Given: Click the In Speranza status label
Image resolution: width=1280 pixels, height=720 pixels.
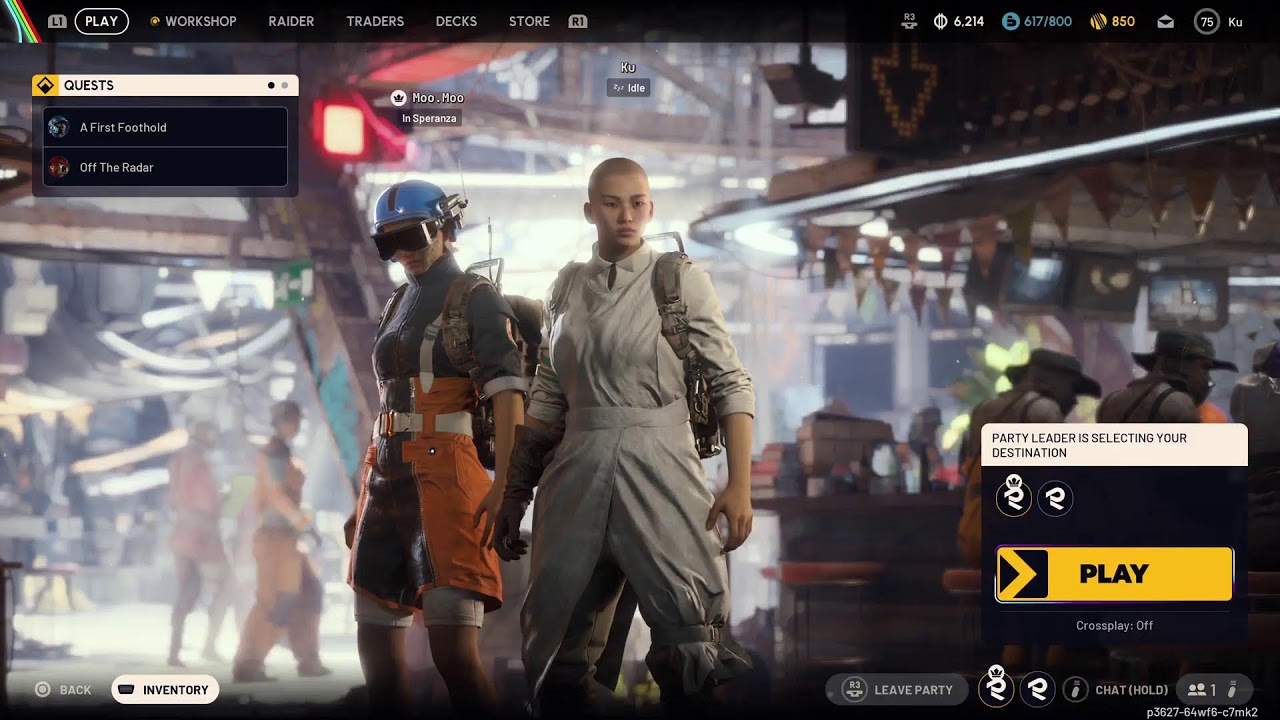Looking at the screenshot, I should click(x=429, y=118).
